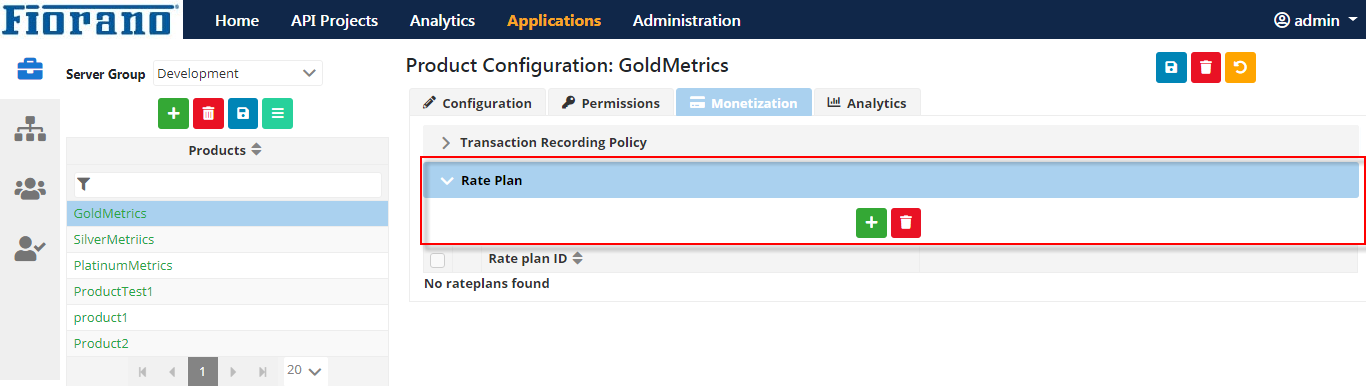Viewport: 1366px width, 386px height.
Task: Open the users group sidebar icon
Action: click(30, 188)
